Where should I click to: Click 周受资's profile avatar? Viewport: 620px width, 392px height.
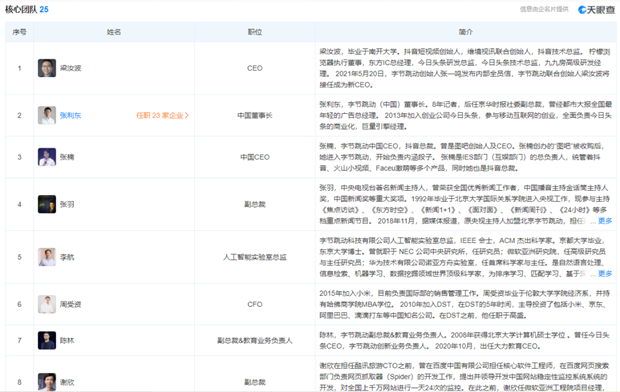[x=47, y=304]
